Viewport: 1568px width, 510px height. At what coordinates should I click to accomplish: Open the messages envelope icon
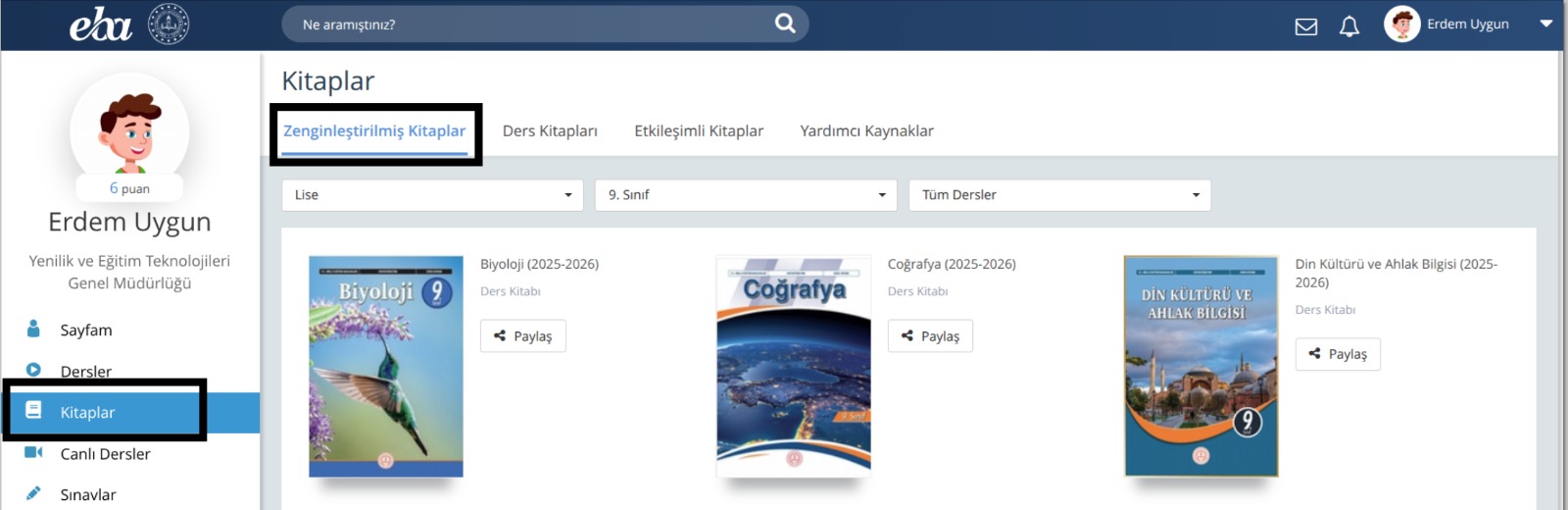[x=1306, y=26]
